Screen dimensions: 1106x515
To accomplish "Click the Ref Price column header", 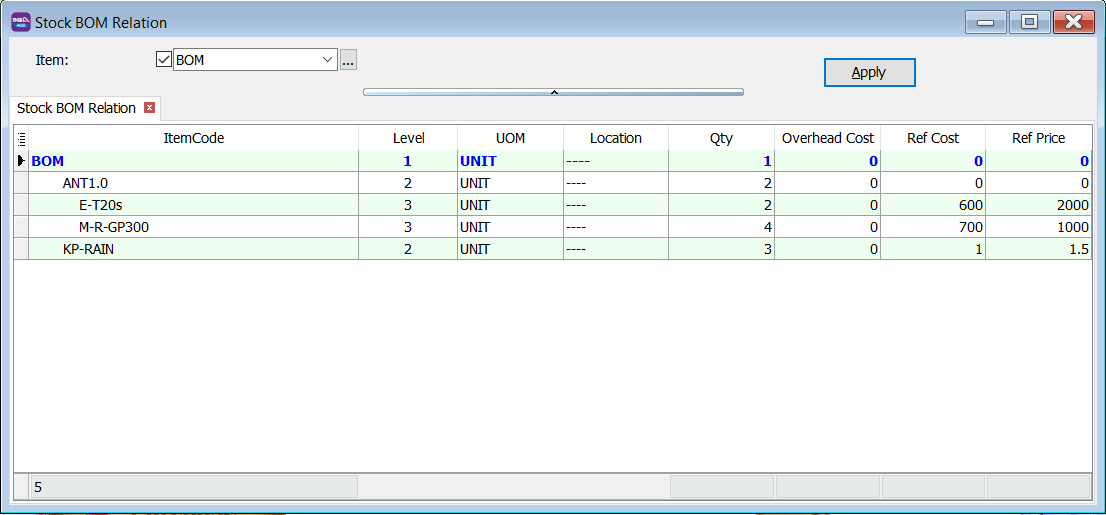I will pyautogui.click(x=1038, y=138).
